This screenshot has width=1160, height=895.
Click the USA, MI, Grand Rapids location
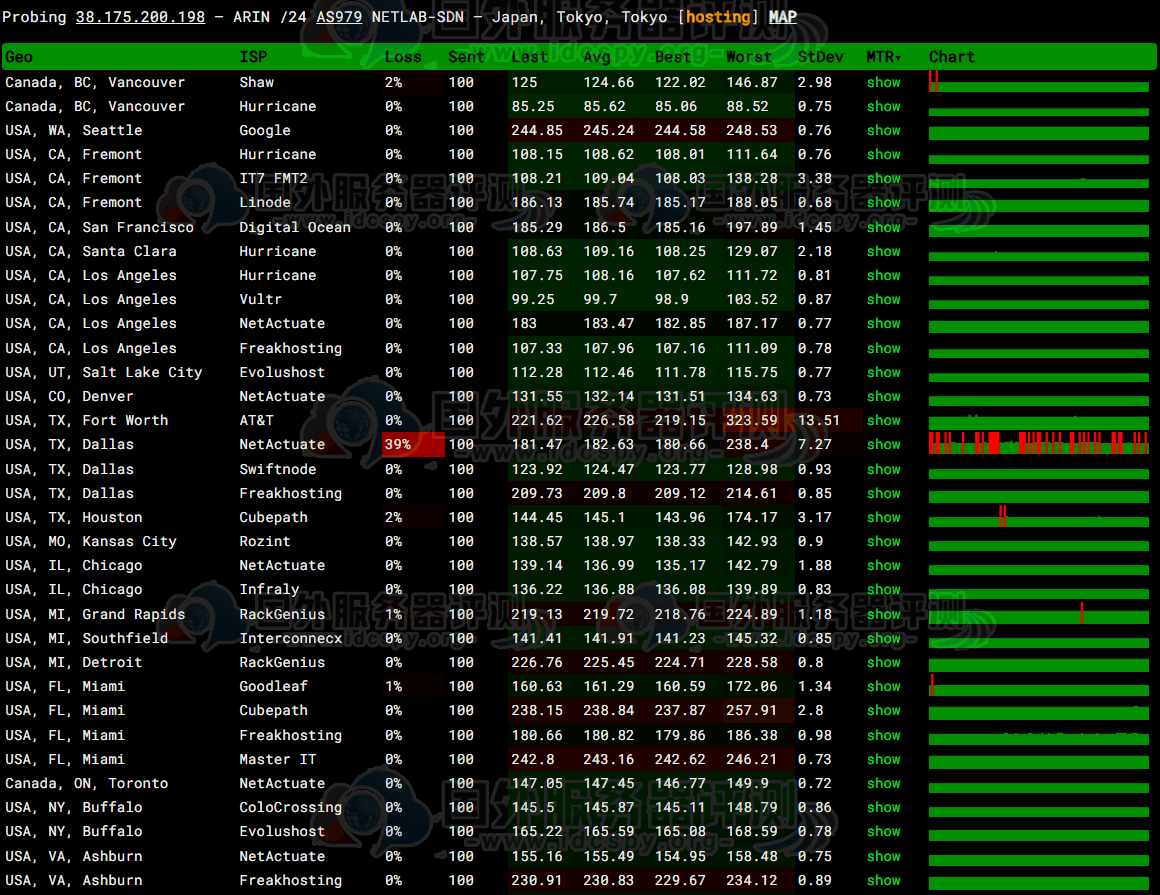tap(95, 614)
